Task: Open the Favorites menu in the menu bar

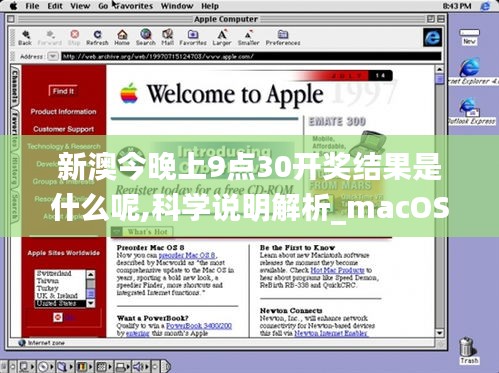Action: [133, 6]
